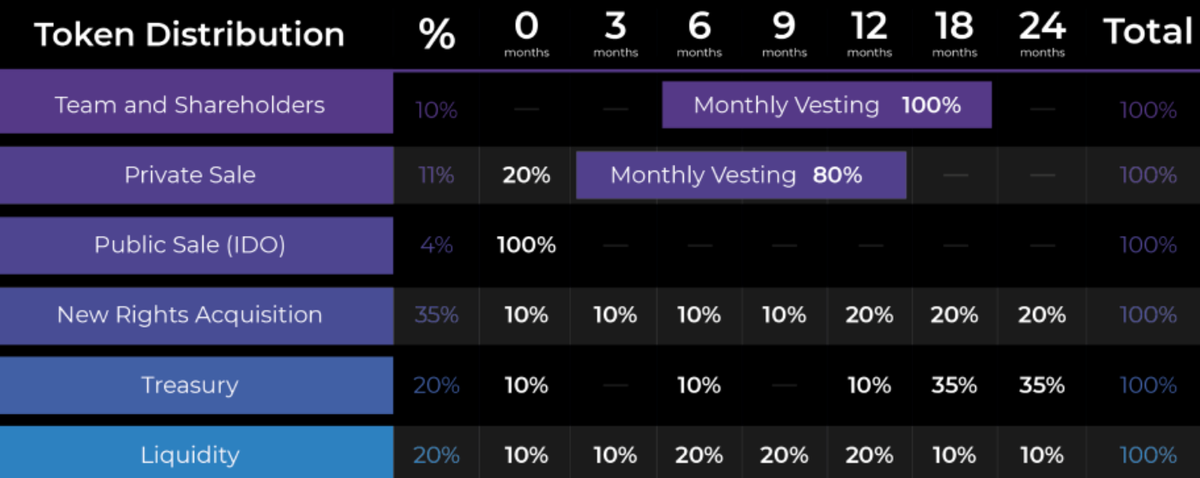This screenshot has height=478, width=1200.
Task: Click New Rights Acquisition 35% allocation cell
Action: click(436, 315)
